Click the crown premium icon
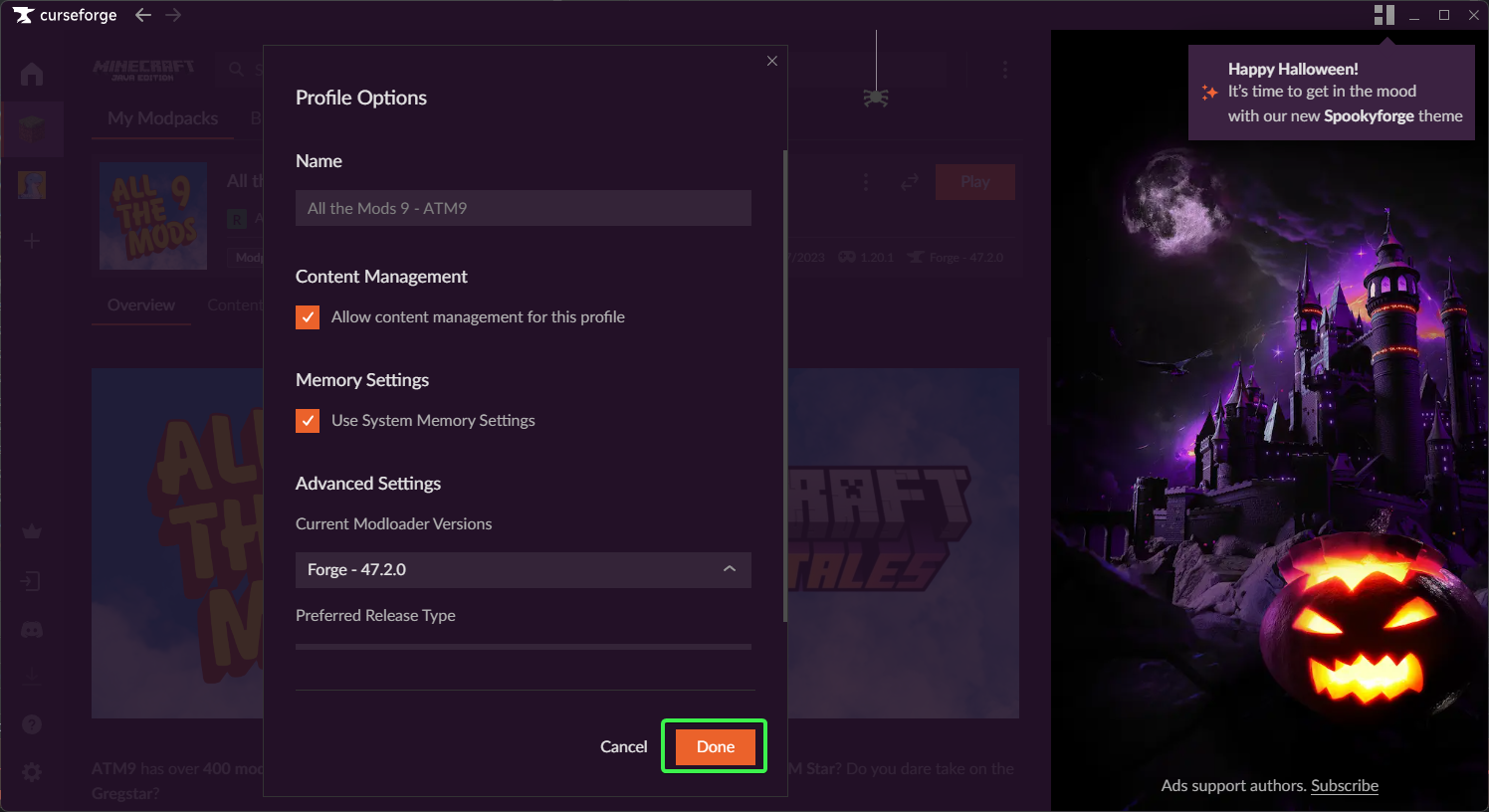 tap(32, 531)
